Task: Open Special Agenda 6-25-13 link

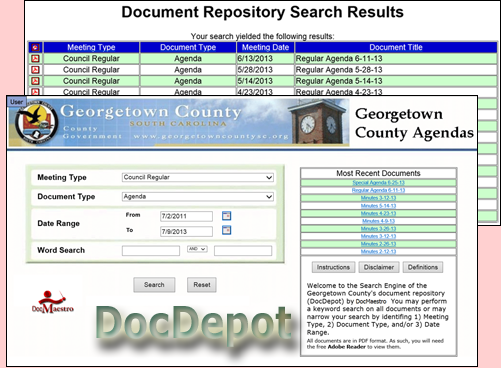Action: tap(378, 183)
